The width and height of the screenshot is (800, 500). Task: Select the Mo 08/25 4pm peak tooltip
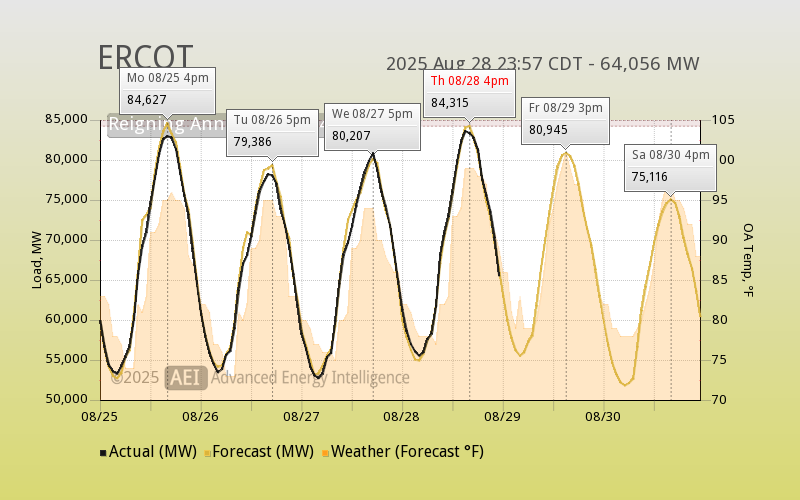(x=167, y=90)
